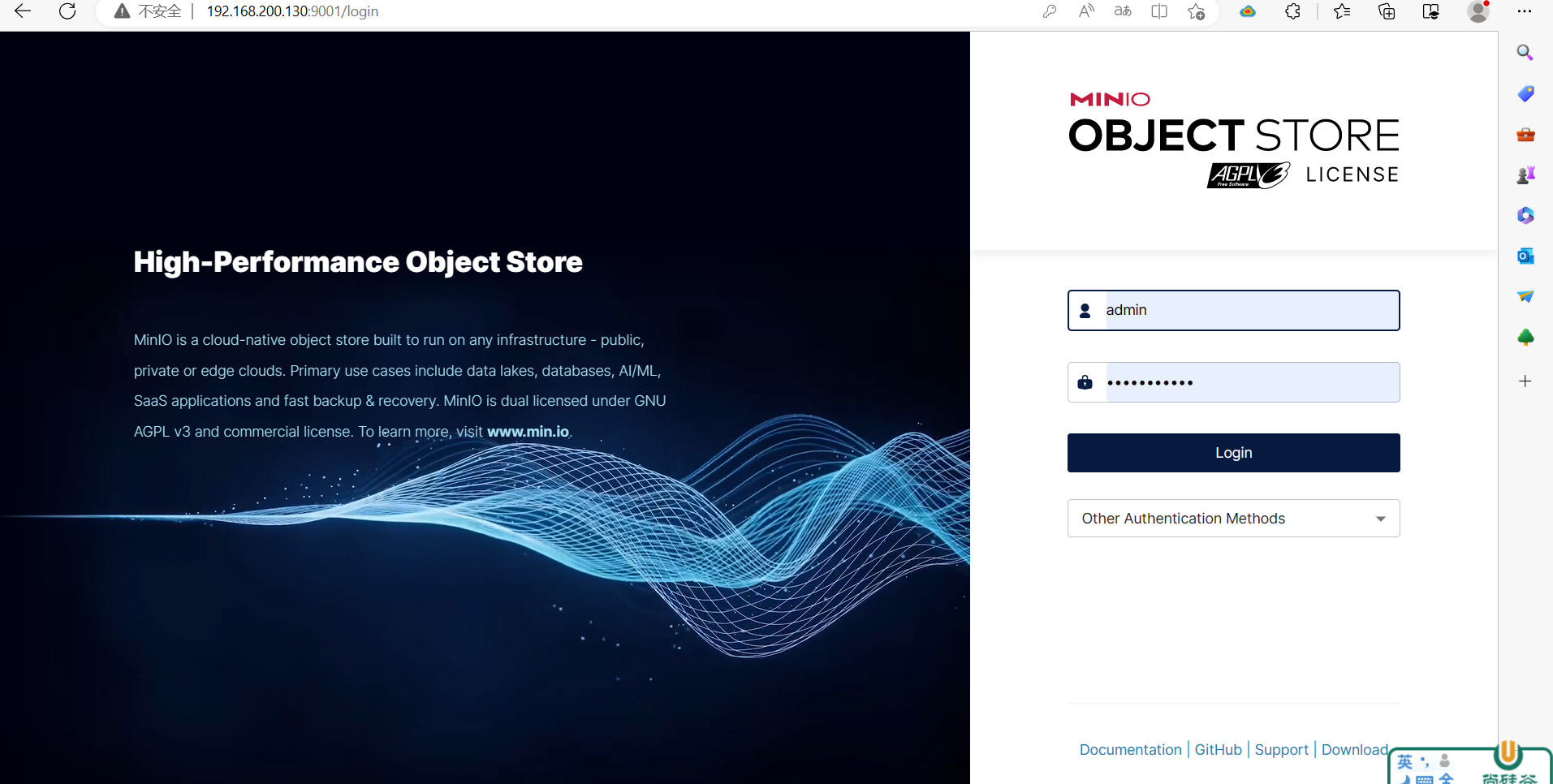Open the split screen icon
The height and width of the screenshot is (784, 1553).
pos(1159,11)
